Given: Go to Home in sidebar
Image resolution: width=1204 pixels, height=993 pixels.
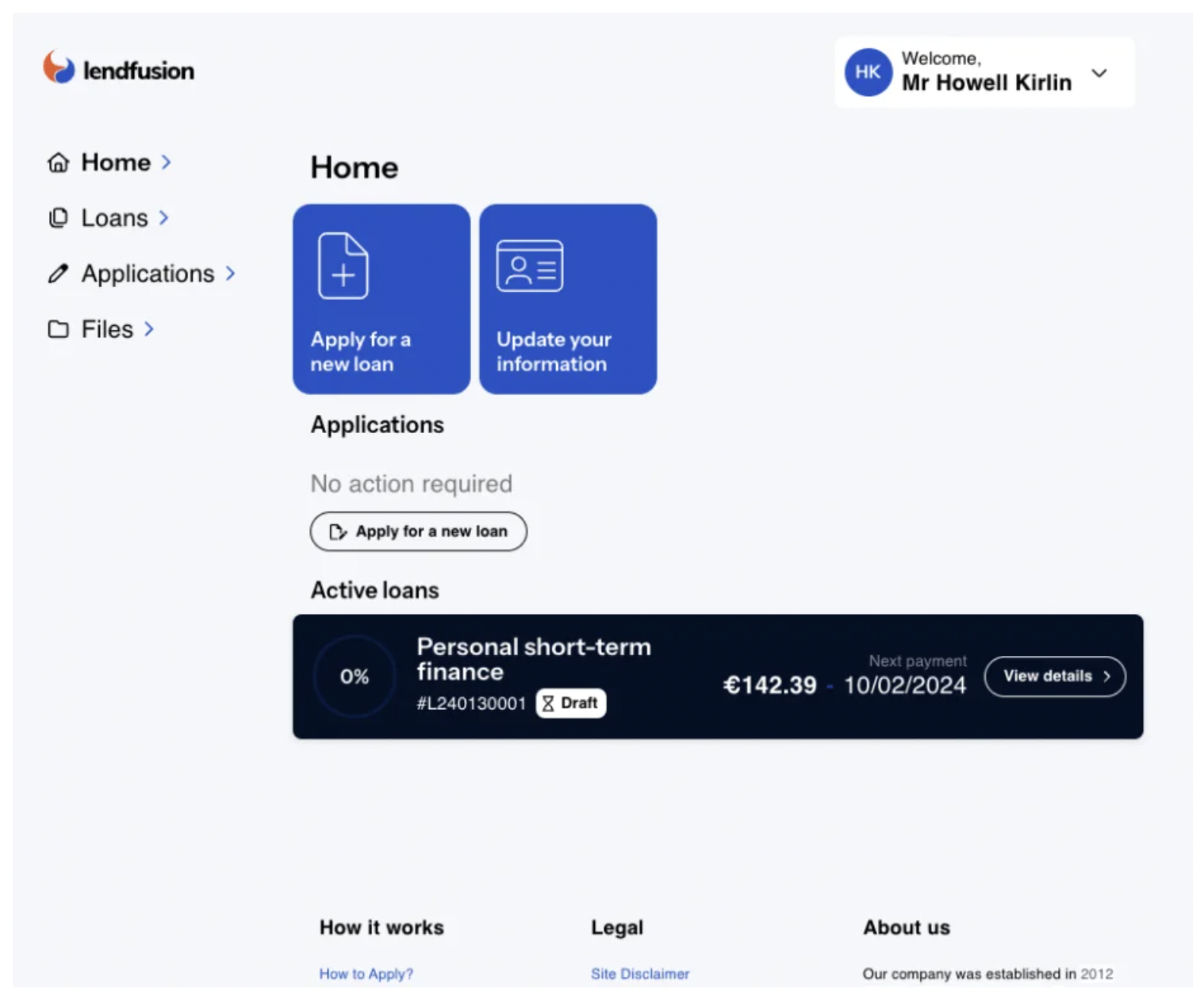Looking at the screenshot, I should [116, 163].
